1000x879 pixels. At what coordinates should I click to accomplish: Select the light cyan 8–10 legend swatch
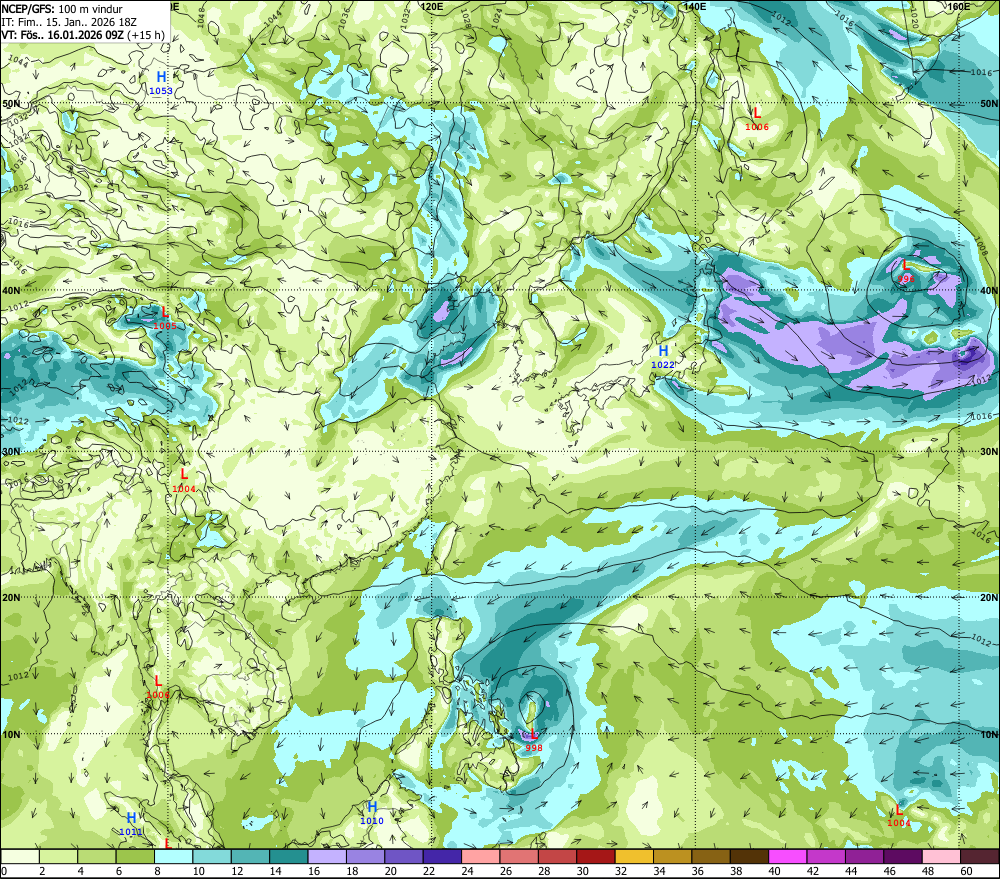click(x=173, y=856)
